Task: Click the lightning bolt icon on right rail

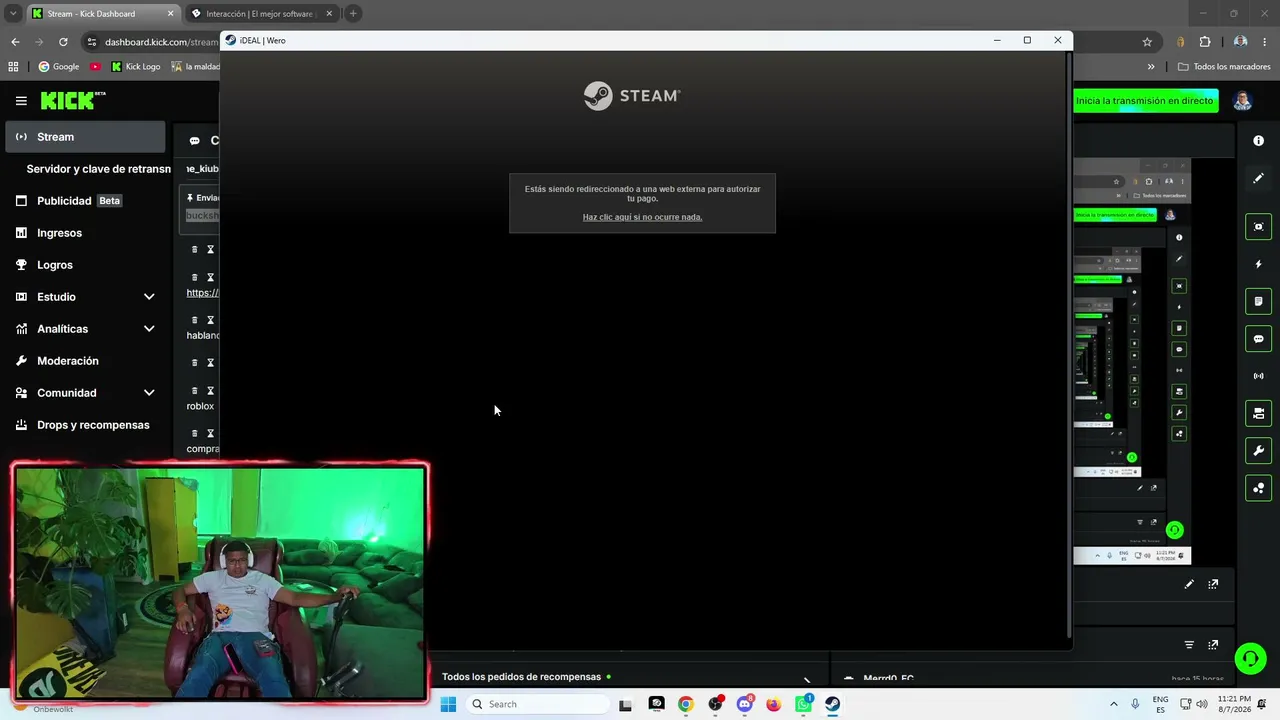Action: coord(1258,264)
